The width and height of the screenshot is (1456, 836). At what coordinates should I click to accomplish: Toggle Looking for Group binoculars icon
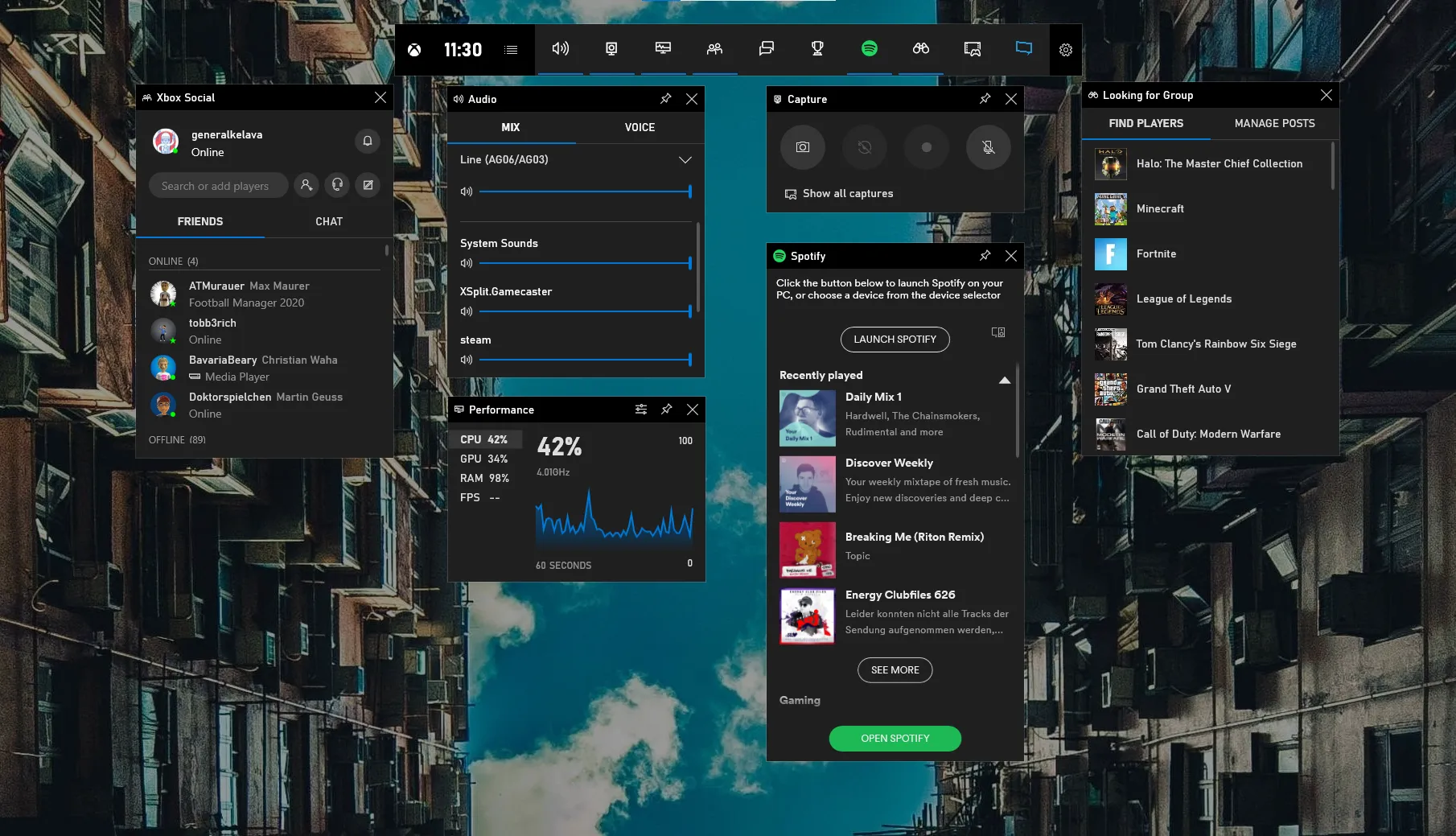921,49
